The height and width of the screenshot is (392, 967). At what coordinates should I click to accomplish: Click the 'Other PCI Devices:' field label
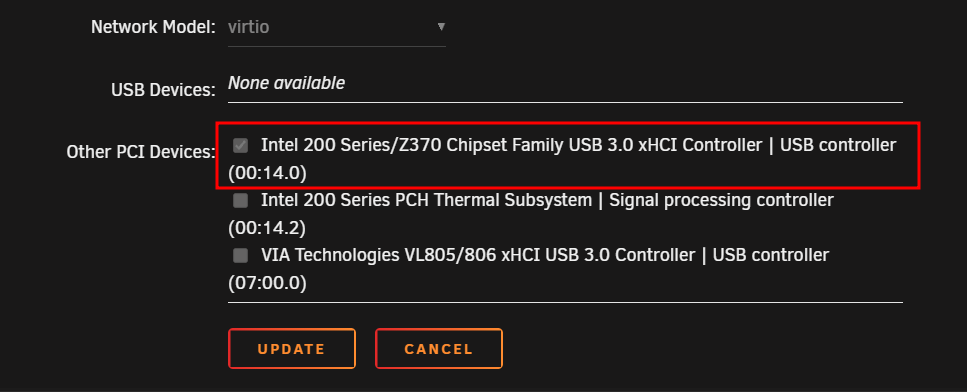(x=141, y=152)
